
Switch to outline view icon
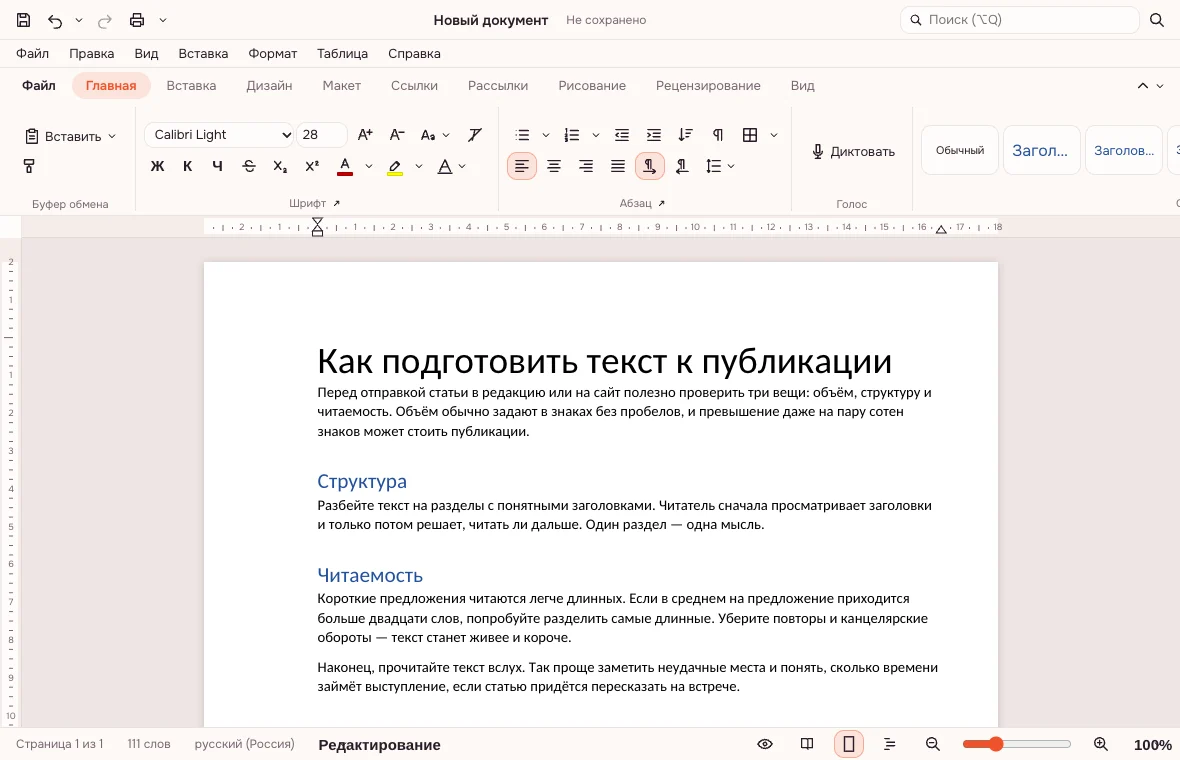[x=890, y=744]
